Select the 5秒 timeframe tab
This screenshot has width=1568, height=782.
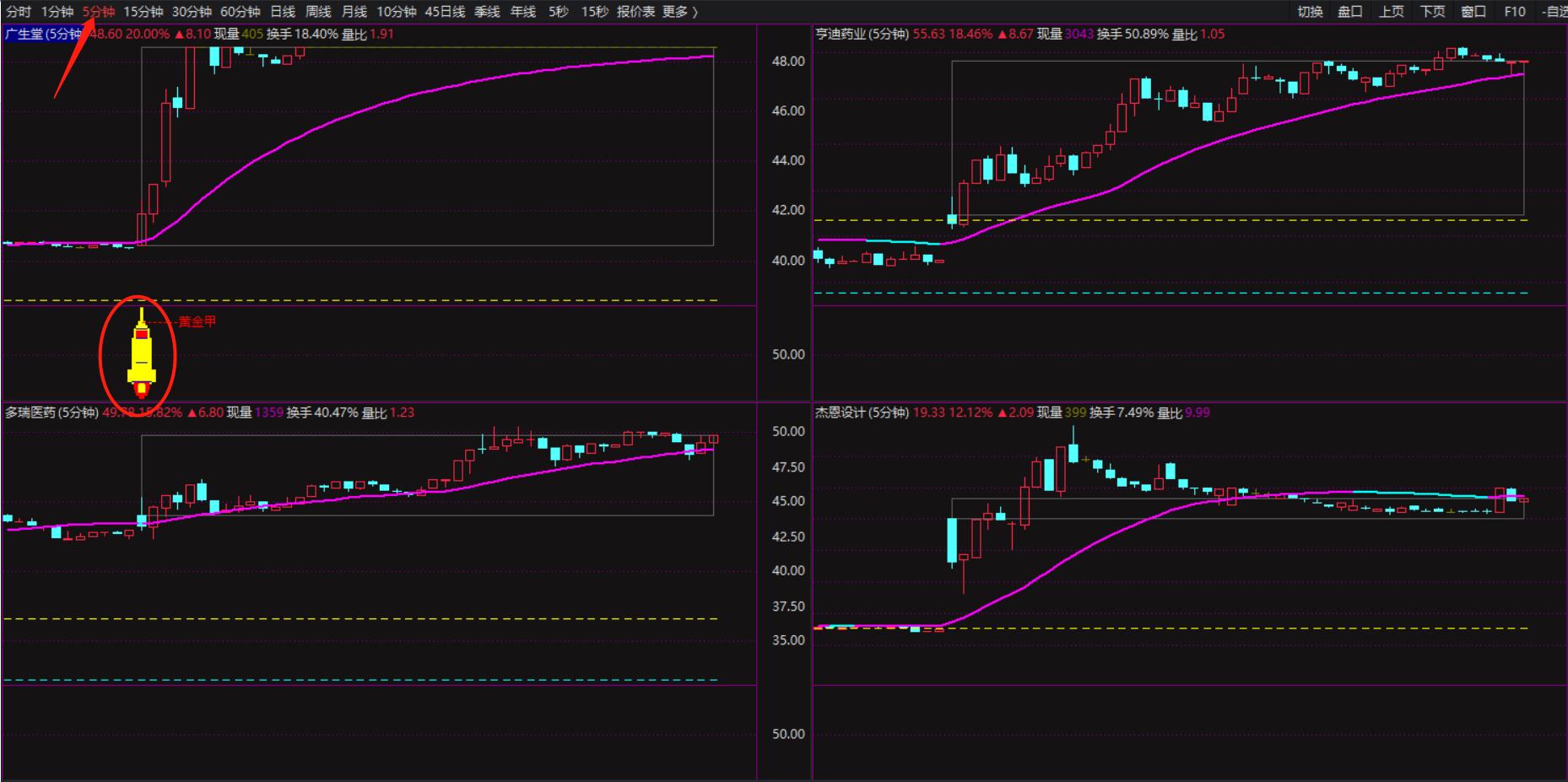point(559,12)
